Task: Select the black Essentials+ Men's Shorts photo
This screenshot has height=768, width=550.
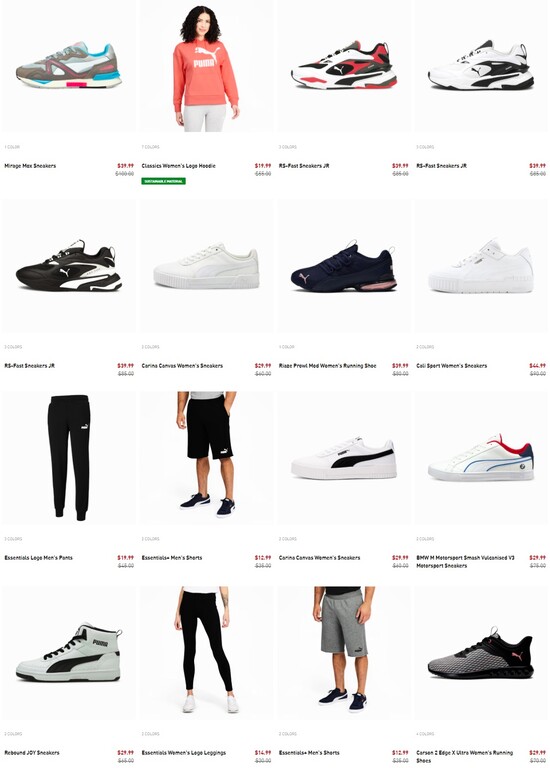Action: (x=206, y=457)
